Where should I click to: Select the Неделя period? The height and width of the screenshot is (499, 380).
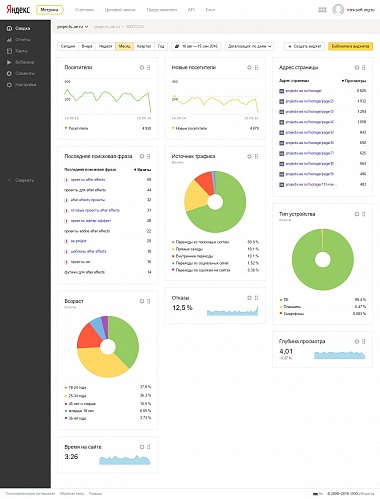[x=106, y=46]
